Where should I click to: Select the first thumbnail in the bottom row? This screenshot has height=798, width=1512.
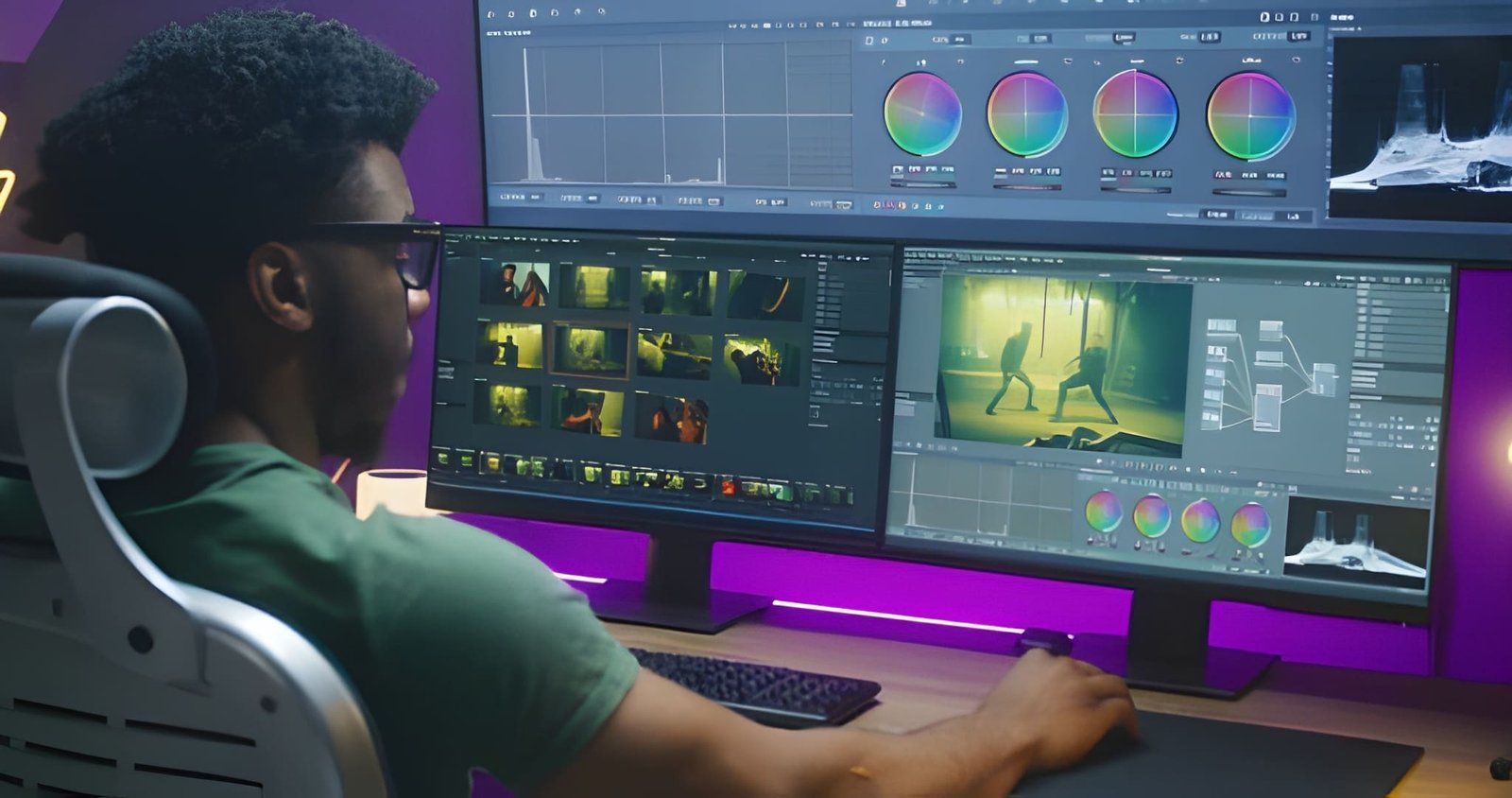[507, 404]
